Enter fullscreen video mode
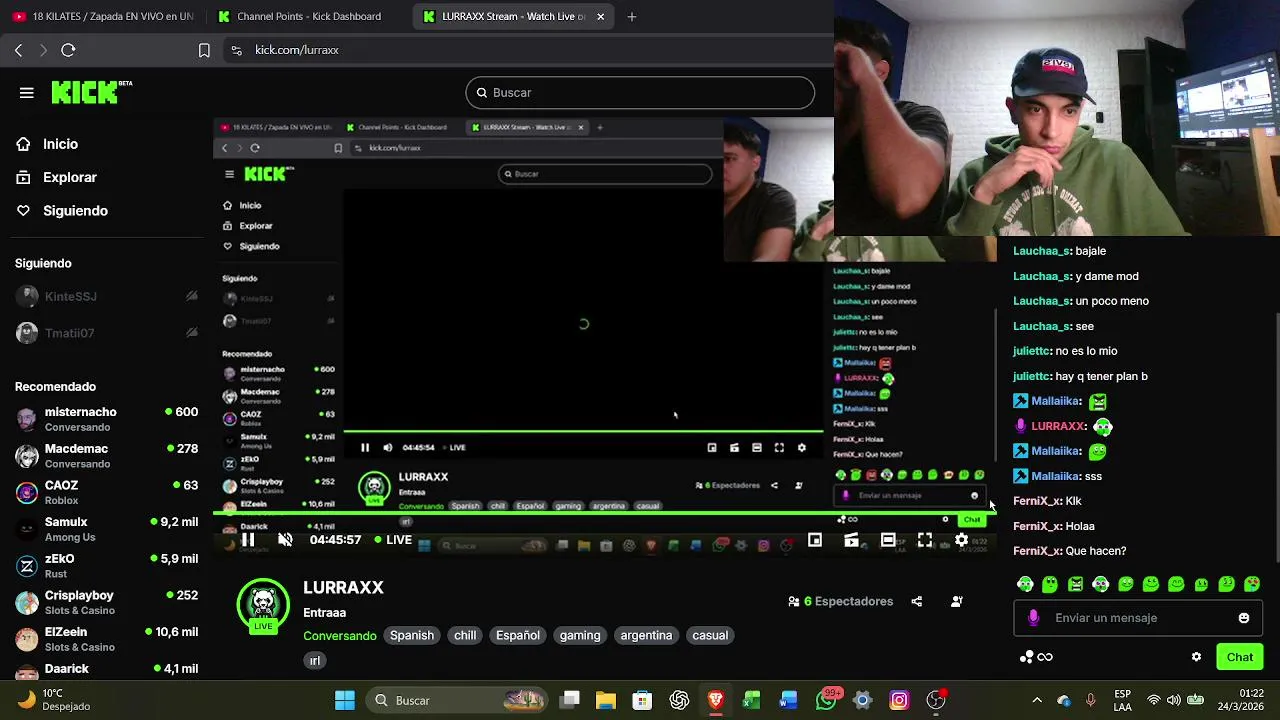Viewport: 1280px width, 720px height. coord(924,540)
